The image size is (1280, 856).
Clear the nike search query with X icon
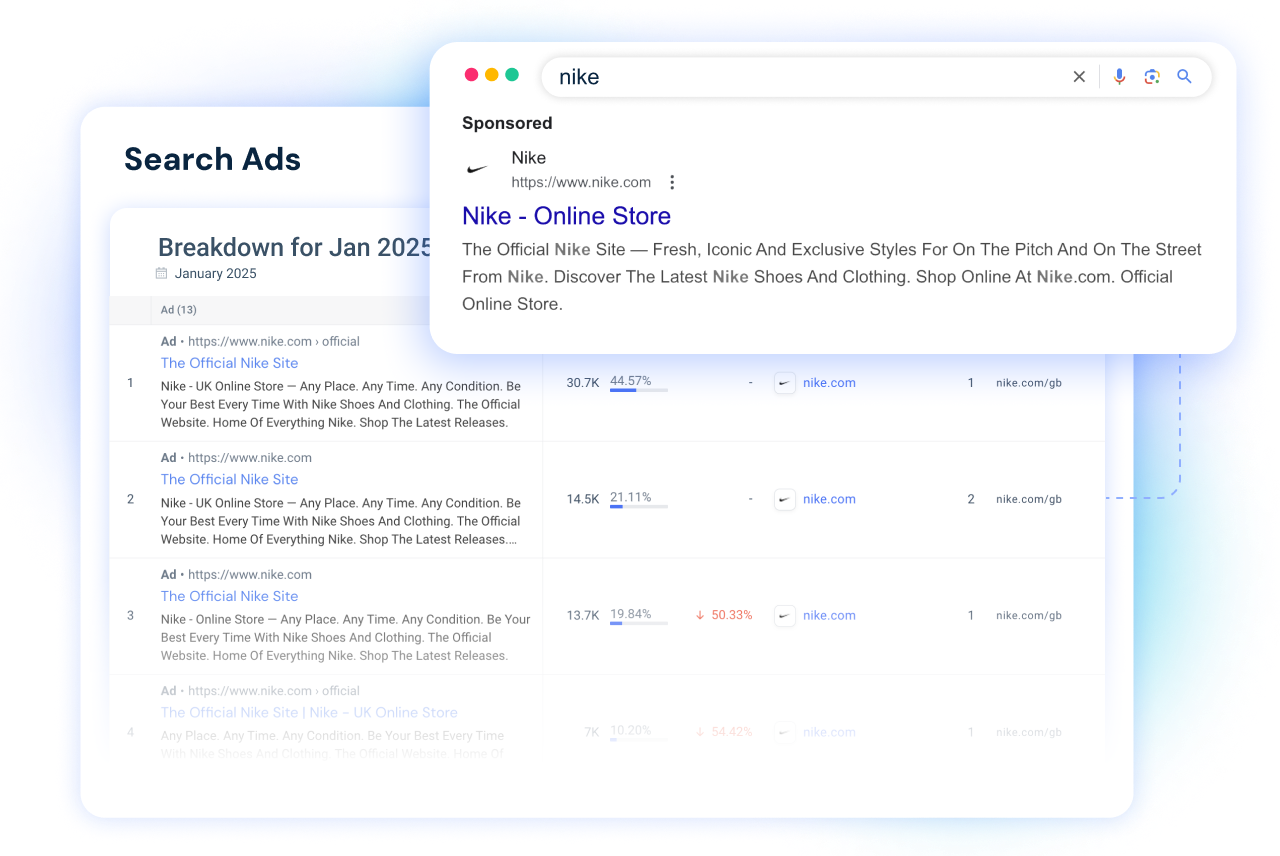1079,77
